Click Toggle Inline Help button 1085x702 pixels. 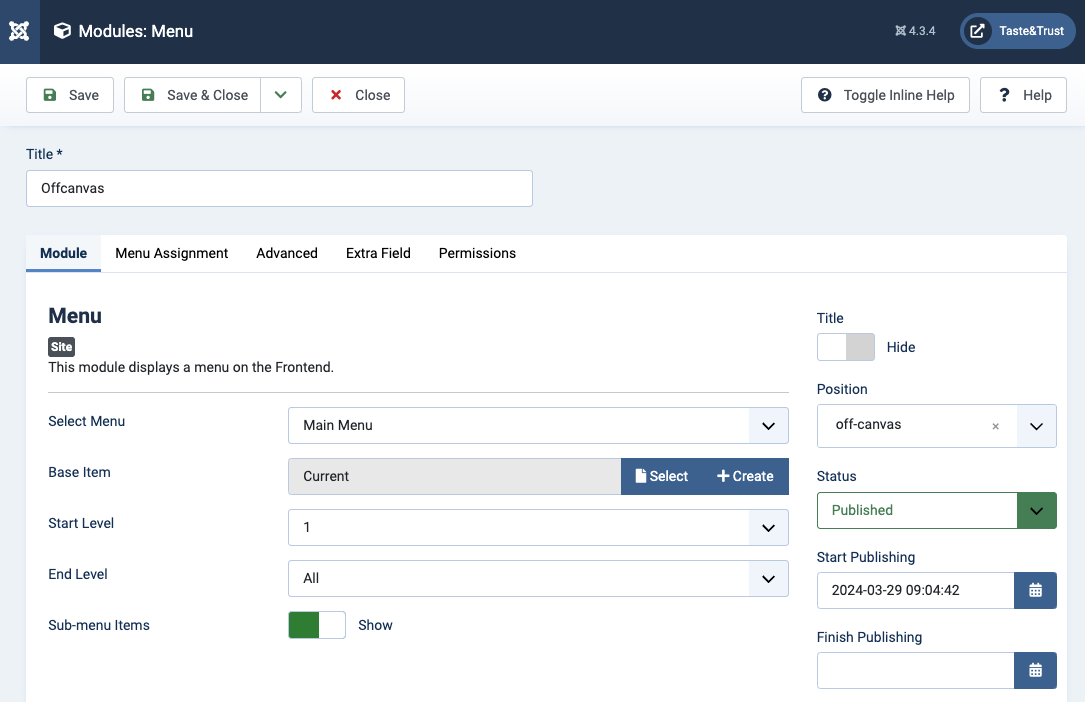885,95
